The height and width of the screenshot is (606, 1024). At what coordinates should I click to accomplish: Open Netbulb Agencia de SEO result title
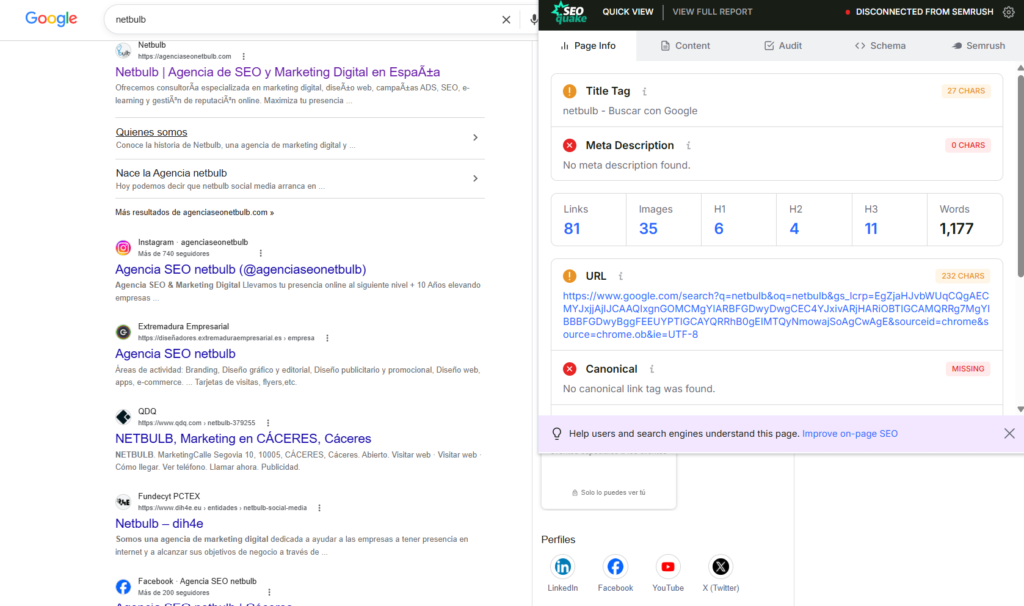click(x=278, y=72)
